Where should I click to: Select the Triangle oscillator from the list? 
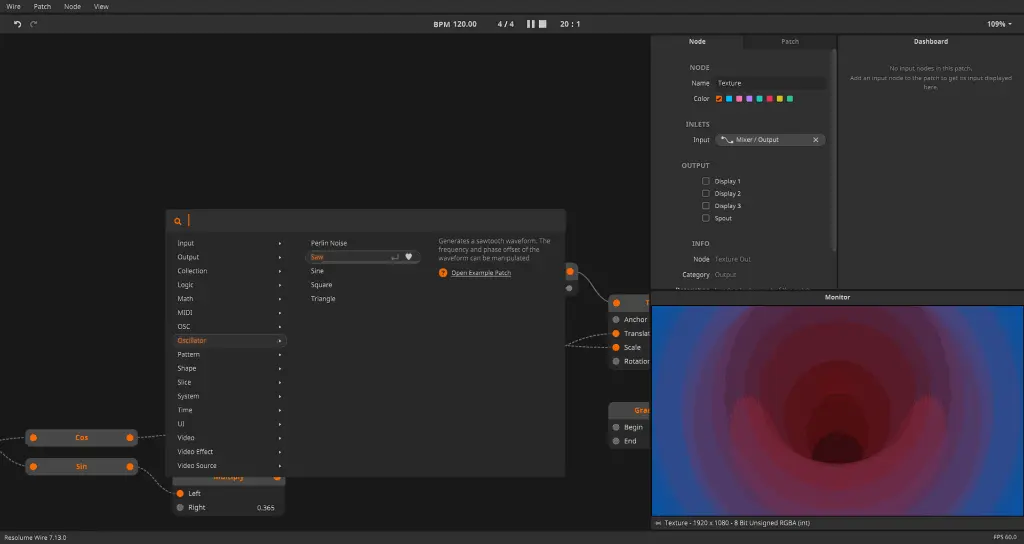click(323, 299)
